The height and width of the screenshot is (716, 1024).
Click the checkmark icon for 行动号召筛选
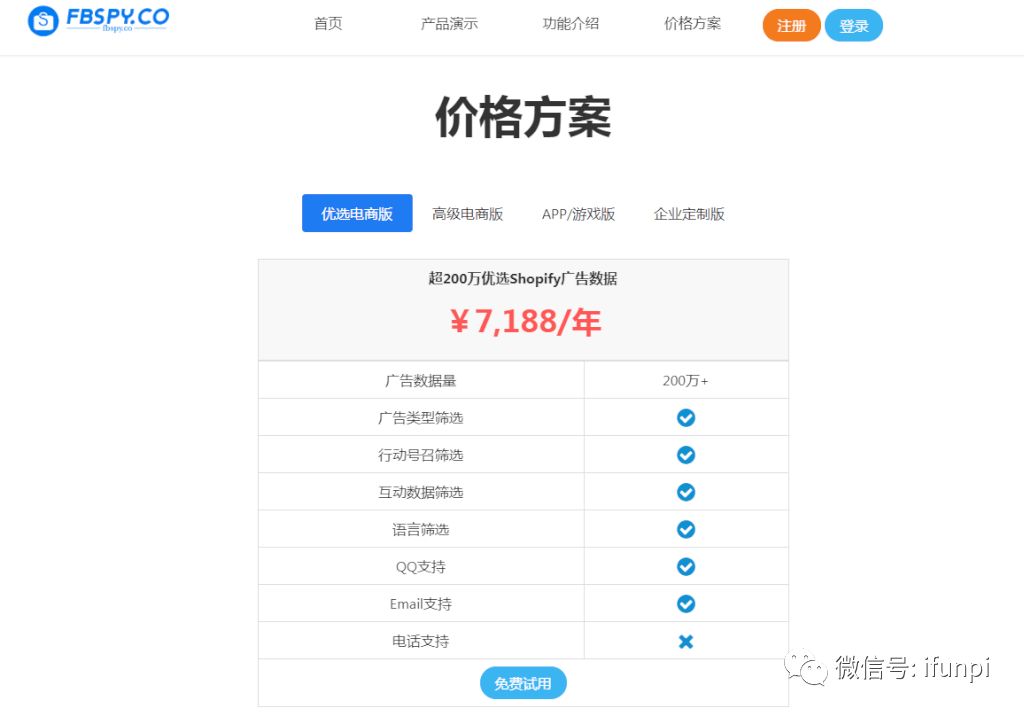click(686, 455)
